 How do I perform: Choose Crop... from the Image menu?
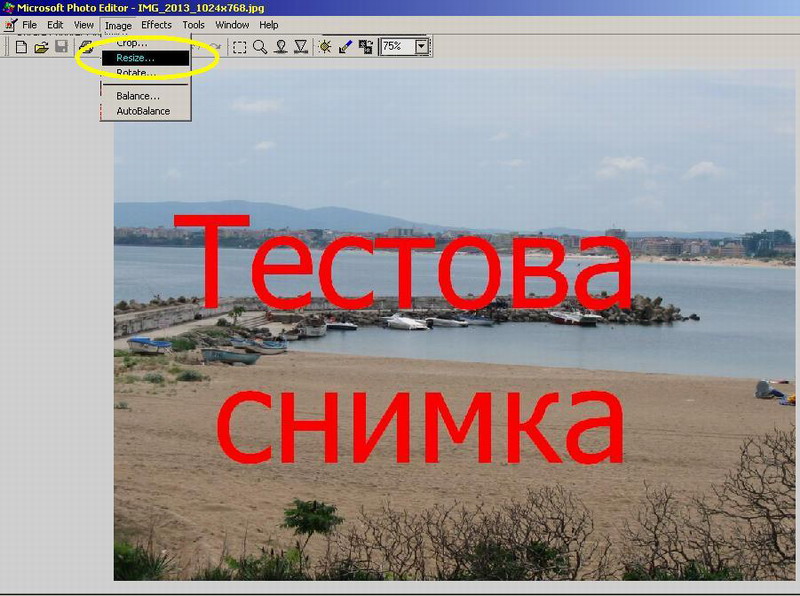click(132, 43)
